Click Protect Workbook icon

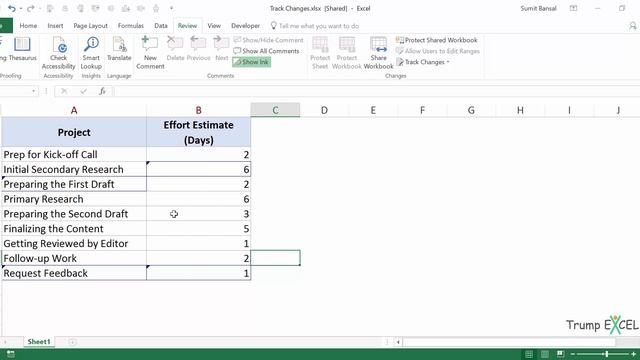click(347, 53)
